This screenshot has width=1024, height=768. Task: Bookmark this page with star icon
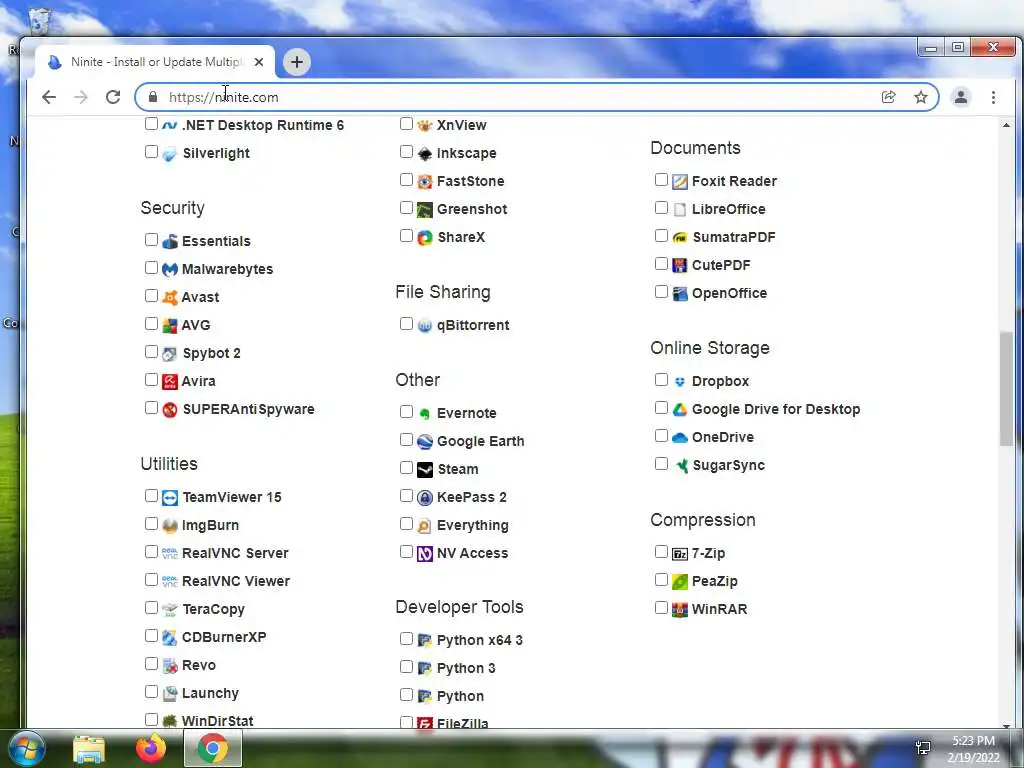click(921, 97)
